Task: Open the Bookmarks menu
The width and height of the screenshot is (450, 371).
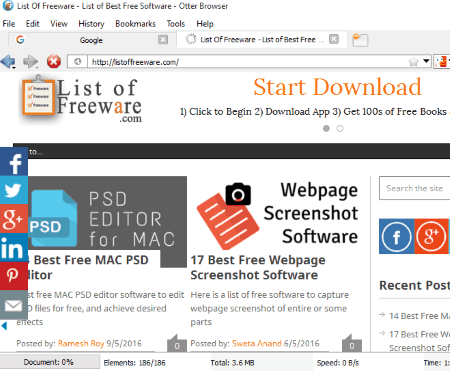Action: 135,24
